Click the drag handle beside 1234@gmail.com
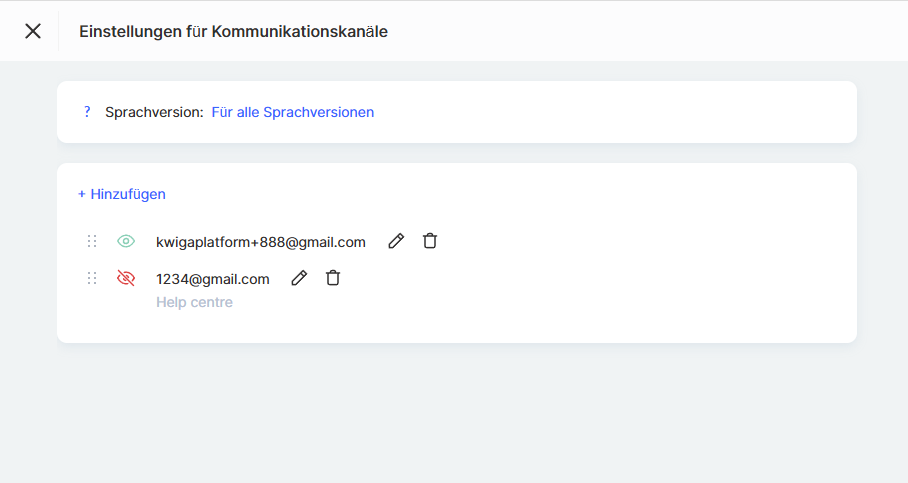Viewport: 908px width, 483px height. pyautogui.click(x=92, y=279)
